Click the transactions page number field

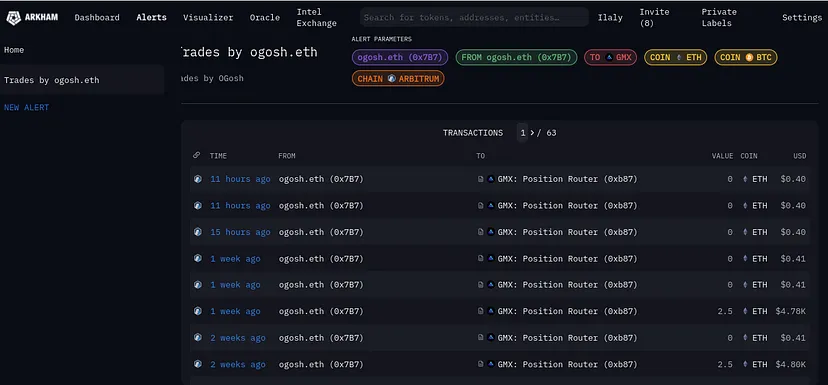(x=522, y=133)
